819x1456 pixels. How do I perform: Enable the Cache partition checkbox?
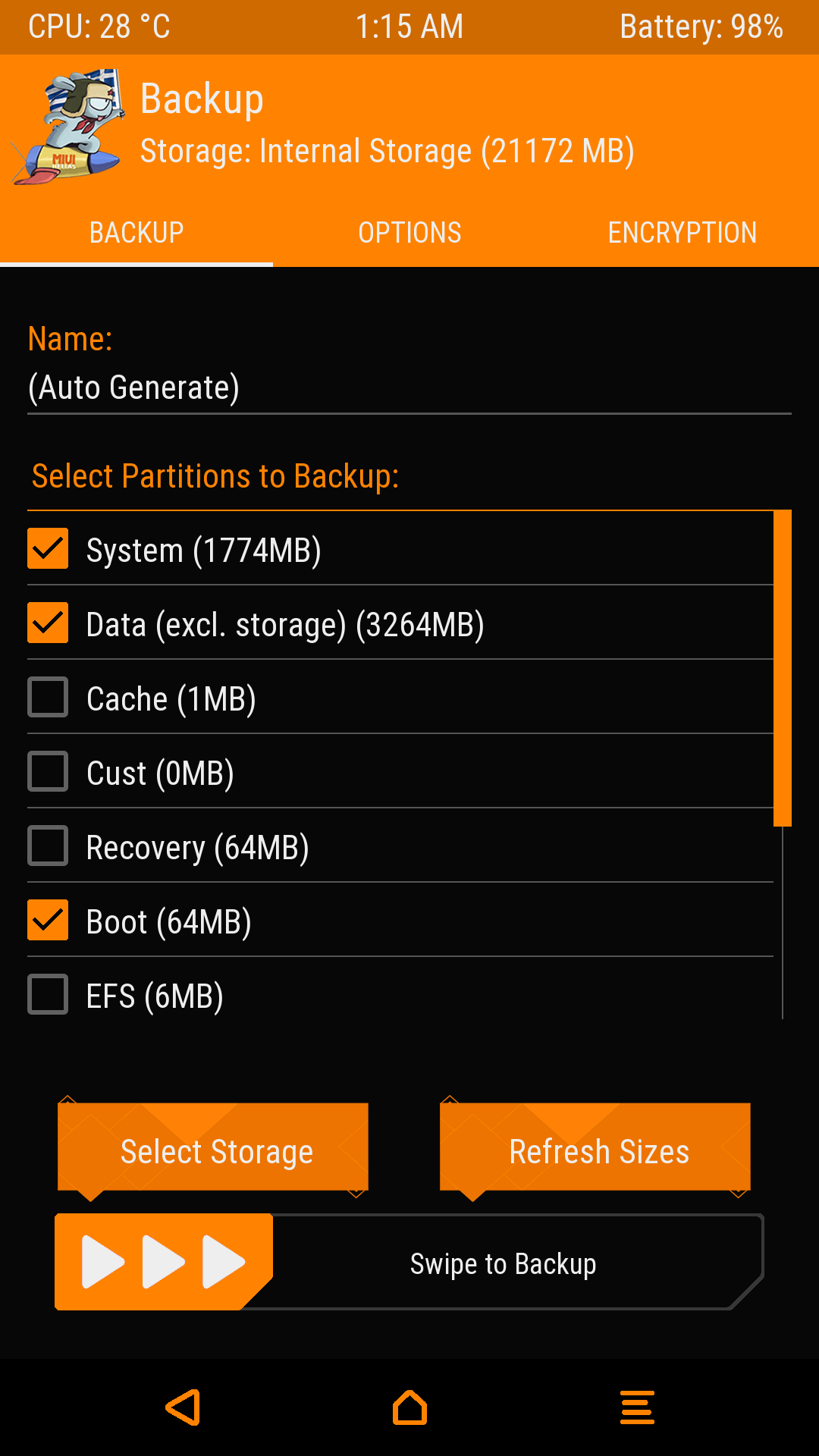[48, 697]
